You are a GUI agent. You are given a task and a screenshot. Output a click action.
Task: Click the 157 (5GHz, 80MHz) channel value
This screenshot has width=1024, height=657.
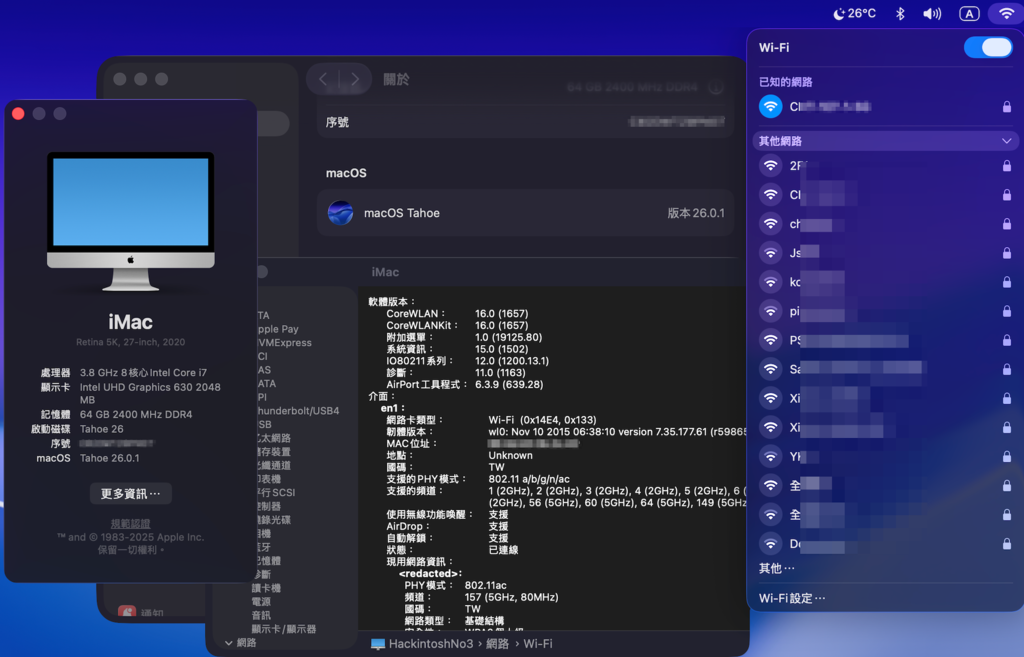point(511,597)
